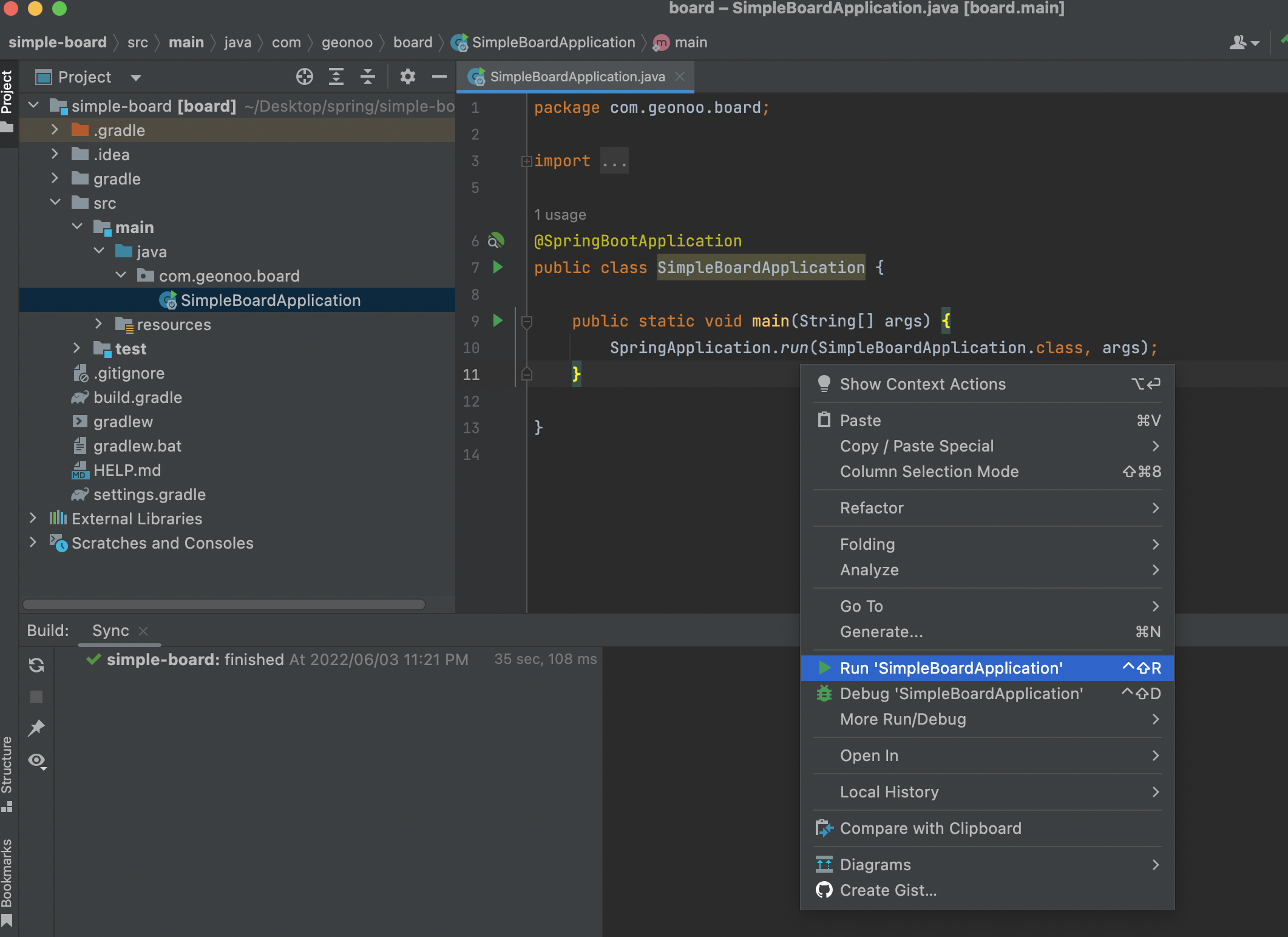Collapse the src folder
1288x937 pixels.
click(55, 203)
